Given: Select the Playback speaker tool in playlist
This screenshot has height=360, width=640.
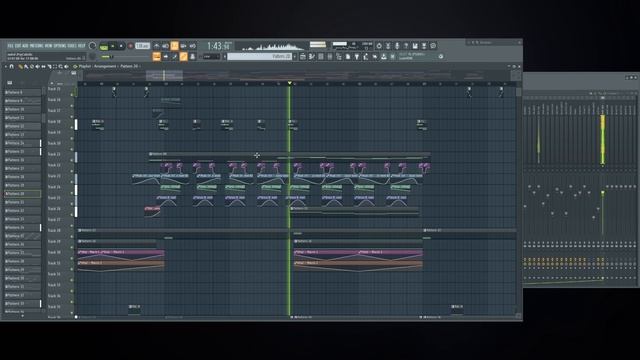Looking at the screenshot, I should pos(67,67).
